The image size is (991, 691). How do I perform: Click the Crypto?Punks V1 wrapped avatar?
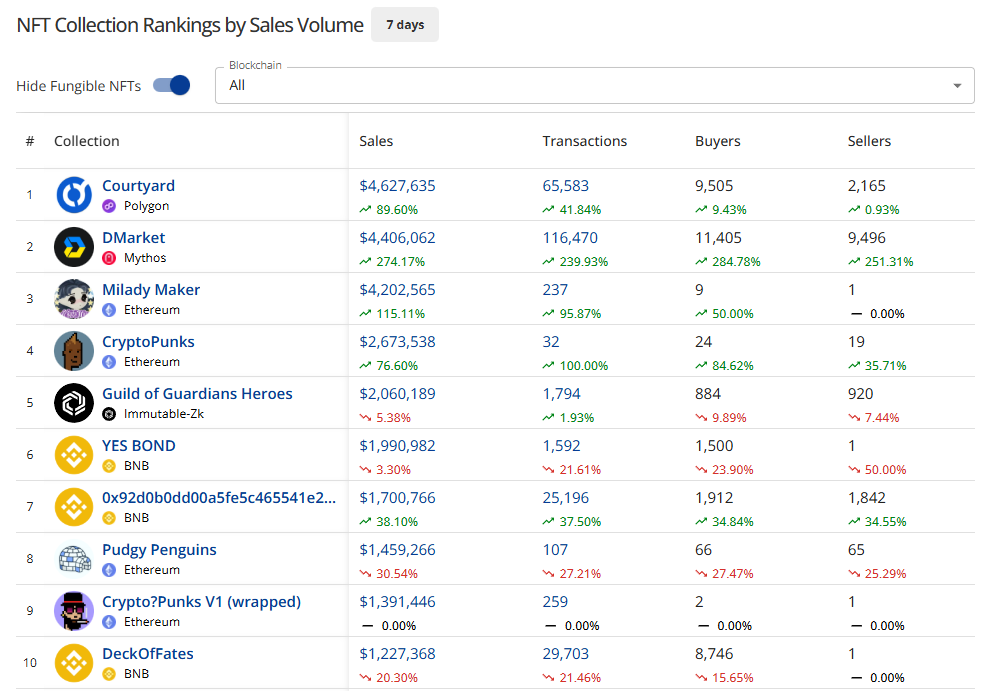tap(74, 611)
